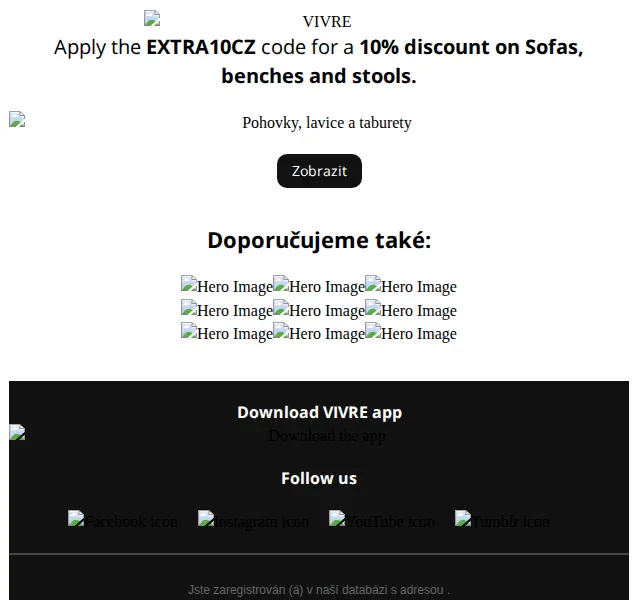
Task: Click the EXTRA10CZ discount code text
Action: pos(201,47)
